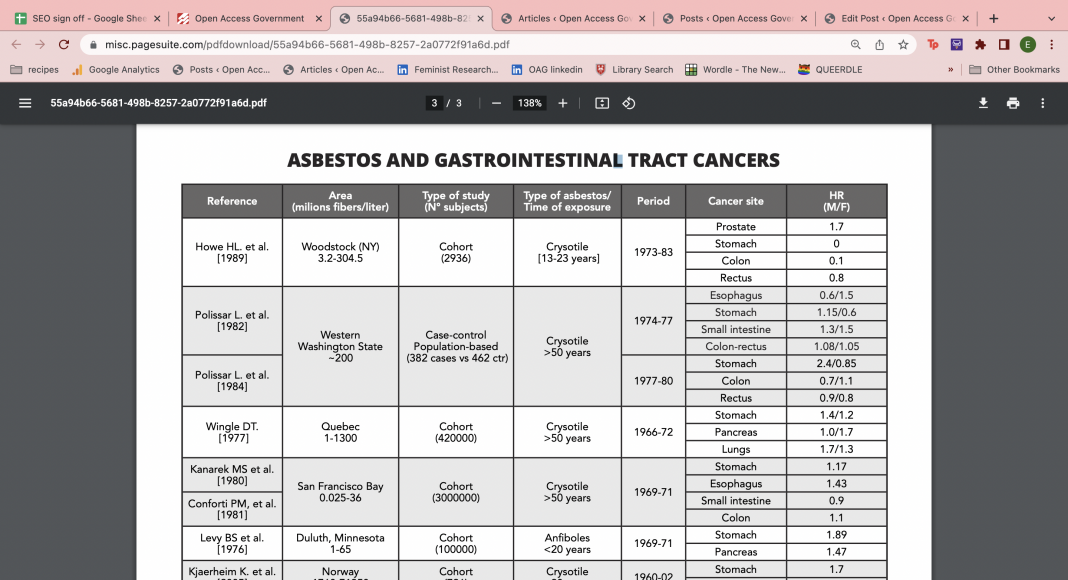
Task: Click the HR value 2.4/0.85
Action: click(x=836, y=364)
